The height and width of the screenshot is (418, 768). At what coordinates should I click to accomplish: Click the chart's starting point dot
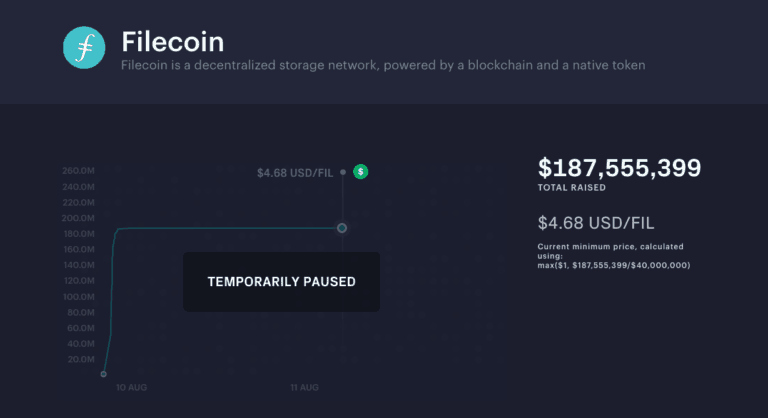pyautogui.click(x=103, y=374)
